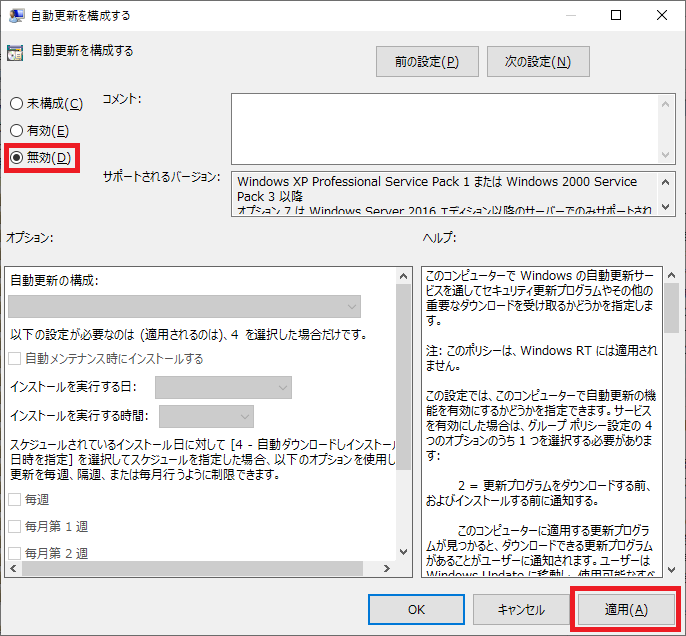This screenshot has width=686, height=636.
Task: Click options panel horizontal scroll left arrow
Action: coord(13,569)
